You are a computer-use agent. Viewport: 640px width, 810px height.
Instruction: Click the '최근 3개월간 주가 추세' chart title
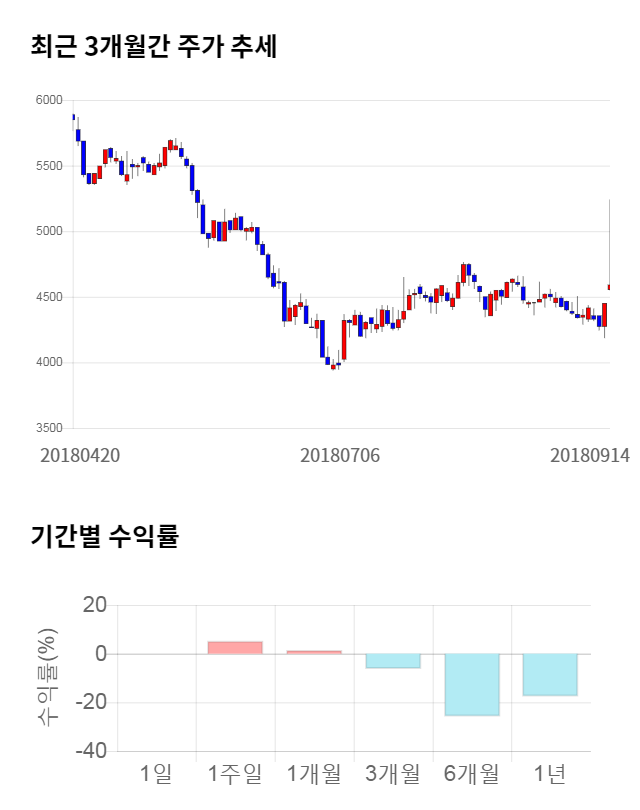[153, 46]
